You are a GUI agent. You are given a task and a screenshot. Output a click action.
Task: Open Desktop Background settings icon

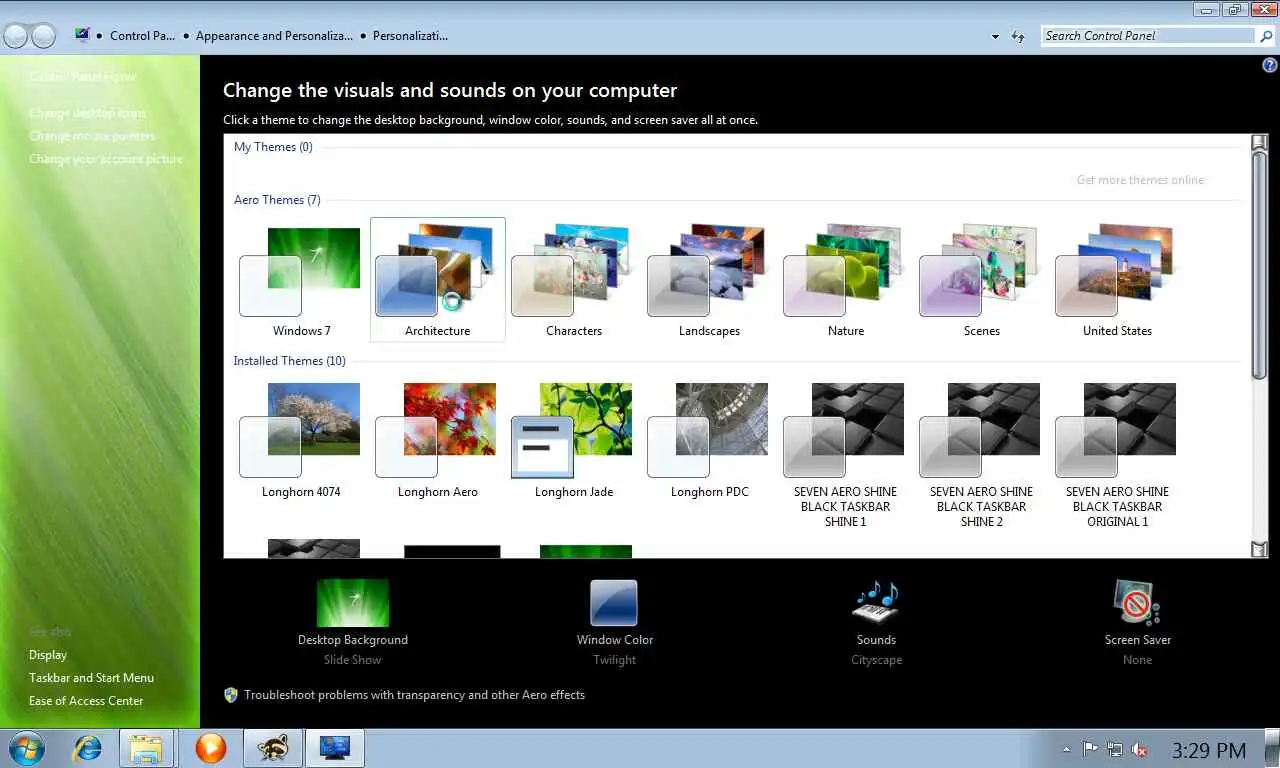(x=353, y=603)
